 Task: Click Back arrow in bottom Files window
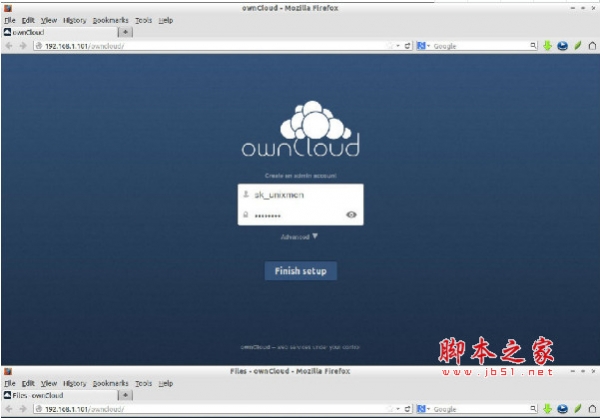pyautogui.click(x=9, y=409)
